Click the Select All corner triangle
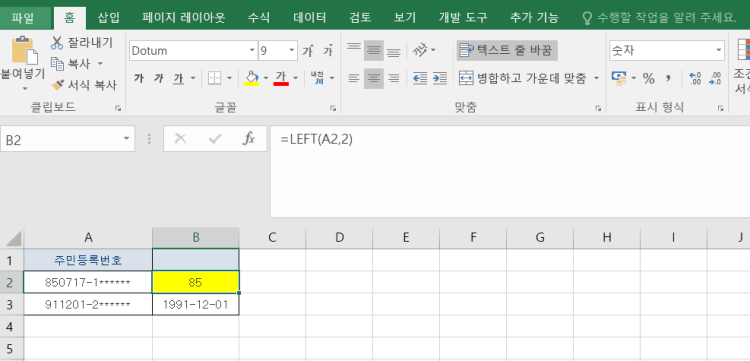 tap(12, 238)
